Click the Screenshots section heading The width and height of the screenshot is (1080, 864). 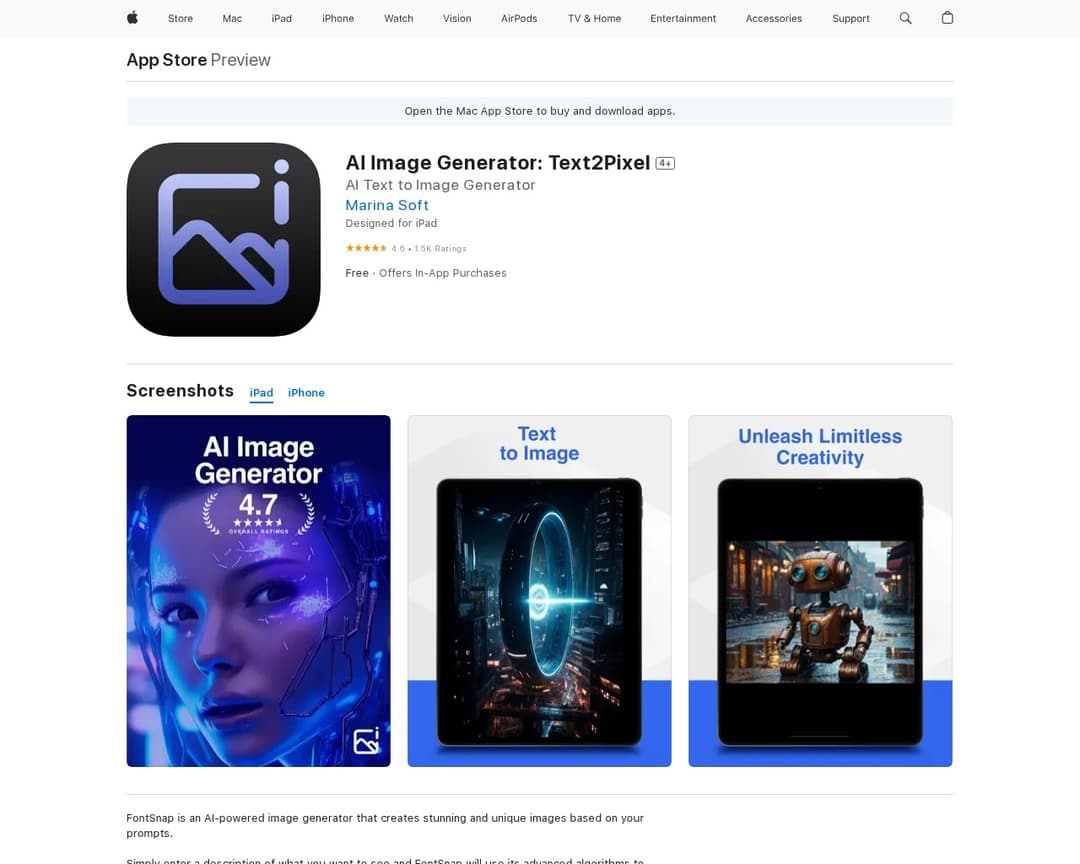click(x=180, y=391)
